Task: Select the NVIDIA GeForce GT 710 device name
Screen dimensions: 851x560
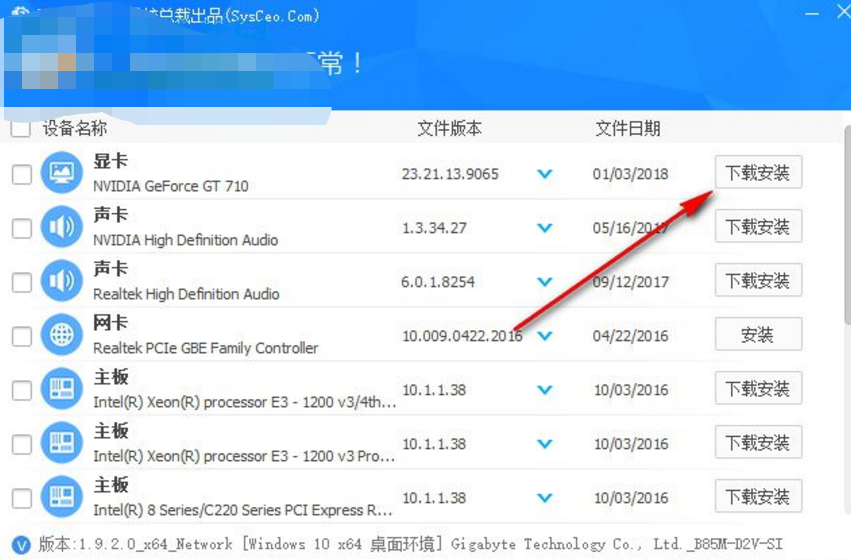Action: (x=170, y=186)
